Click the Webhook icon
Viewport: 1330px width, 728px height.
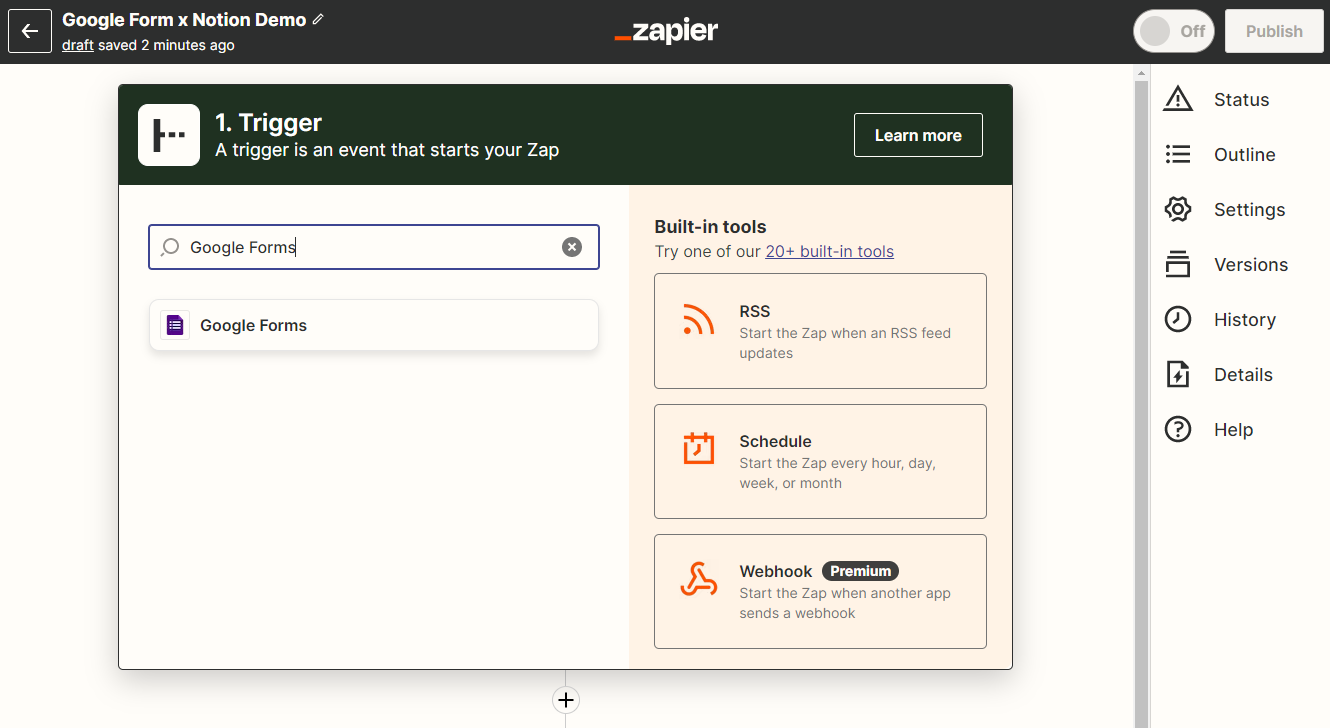click(x=698, y=579)
